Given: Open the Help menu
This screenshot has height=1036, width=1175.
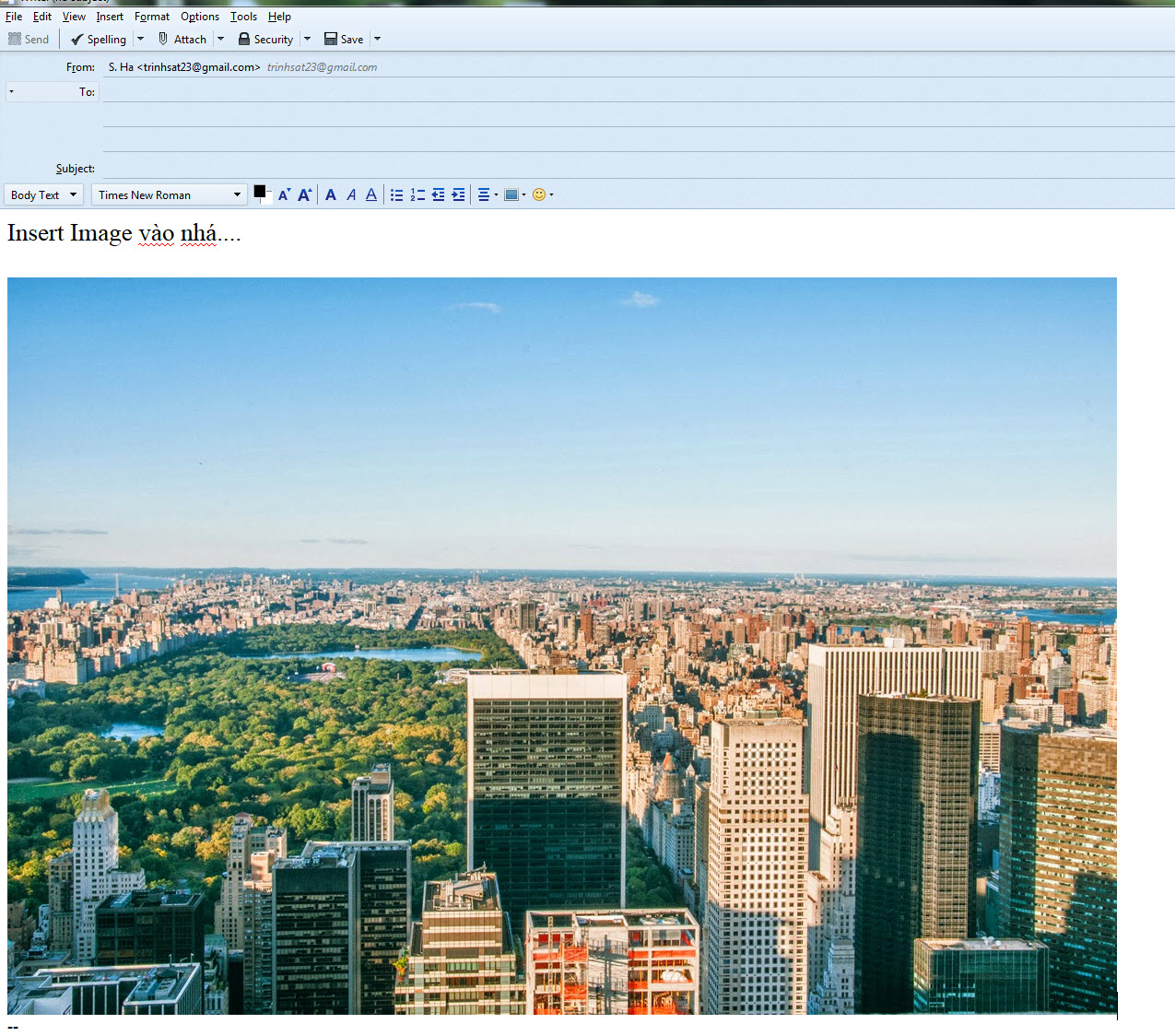Looking at the screenshot, I should tap(279, 17).
